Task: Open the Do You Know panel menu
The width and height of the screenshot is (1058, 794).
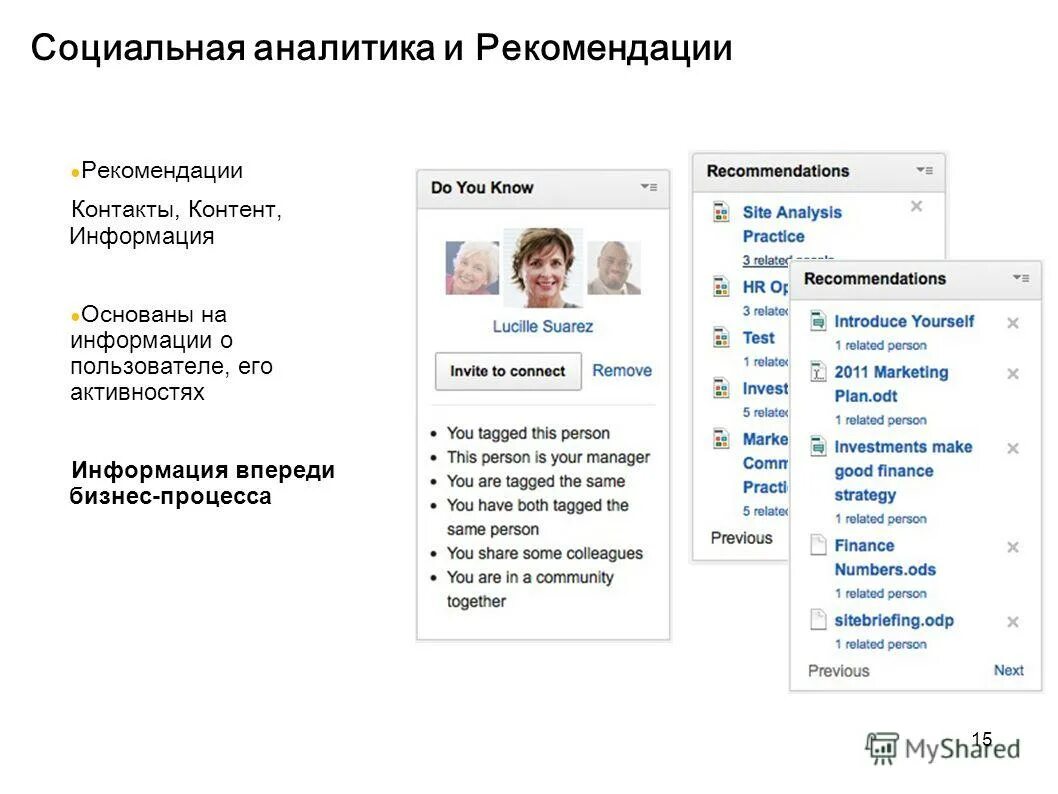Action: [x=649, y=187]
